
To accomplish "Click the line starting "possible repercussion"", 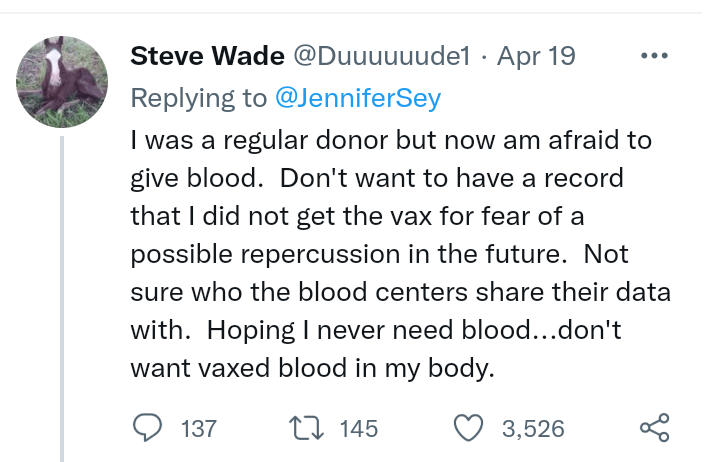I will click(x=378, y=253).
